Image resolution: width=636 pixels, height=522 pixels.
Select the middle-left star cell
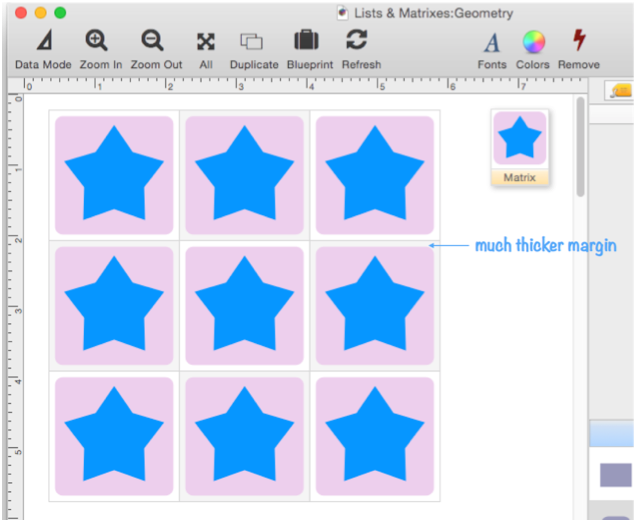[114, 306]
